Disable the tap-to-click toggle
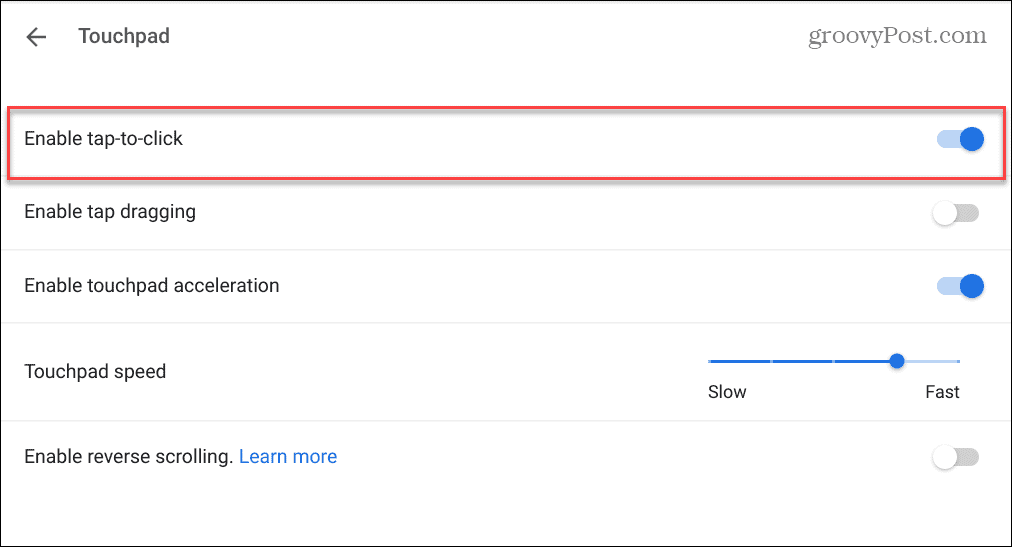The height and width of the screenshot is (547, 1012). pos(960,139)
